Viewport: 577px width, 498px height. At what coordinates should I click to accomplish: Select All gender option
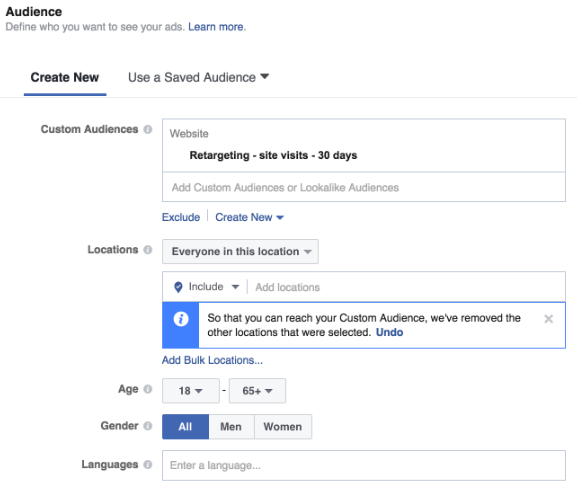(185, 427)
